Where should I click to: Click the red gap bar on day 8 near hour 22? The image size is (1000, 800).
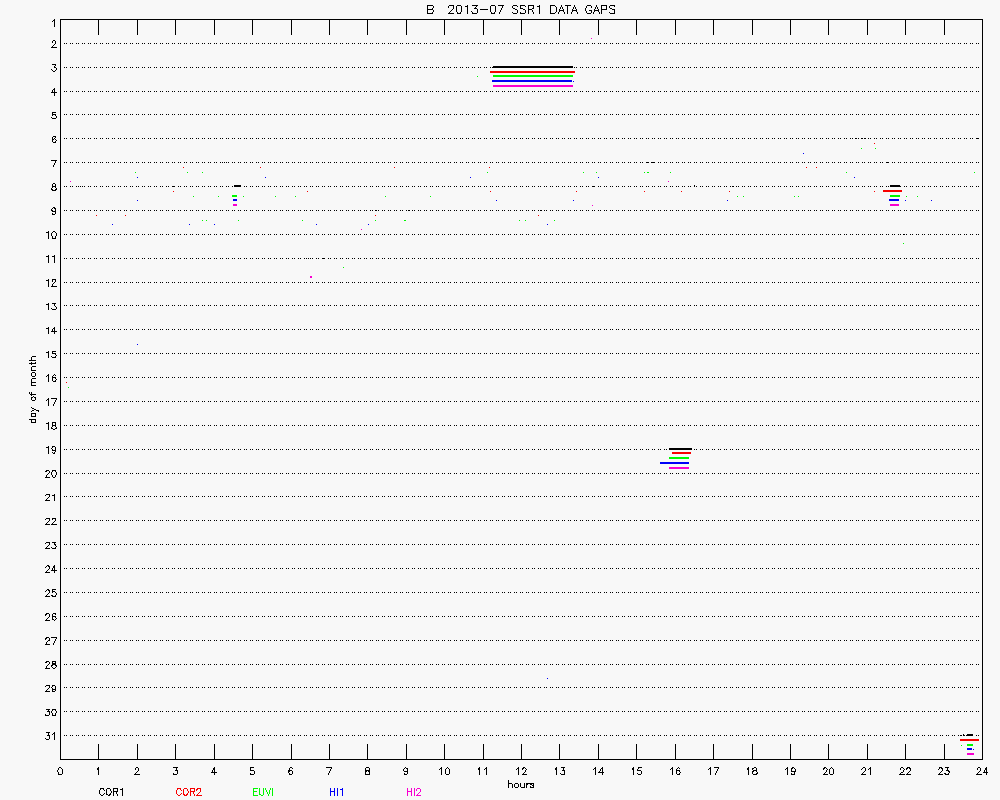892,191
